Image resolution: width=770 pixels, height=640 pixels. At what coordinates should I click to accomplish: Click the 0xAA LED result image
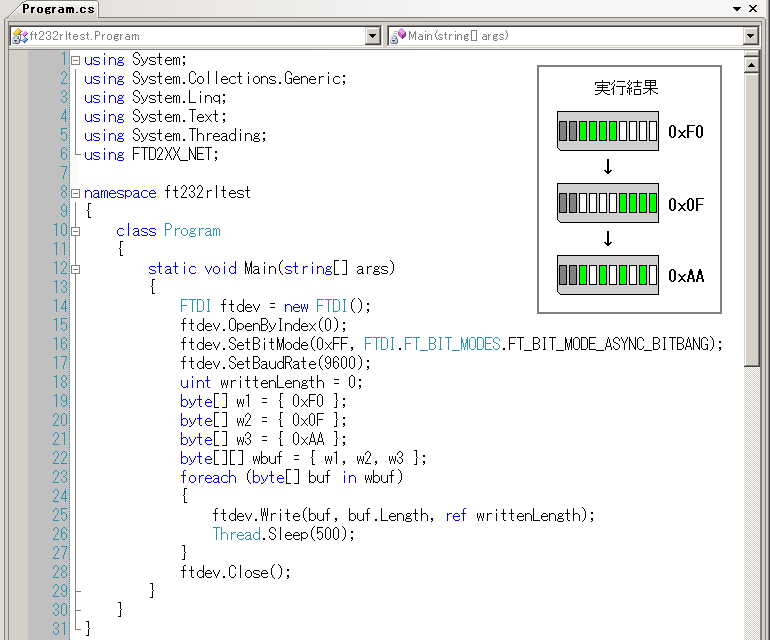608,275
